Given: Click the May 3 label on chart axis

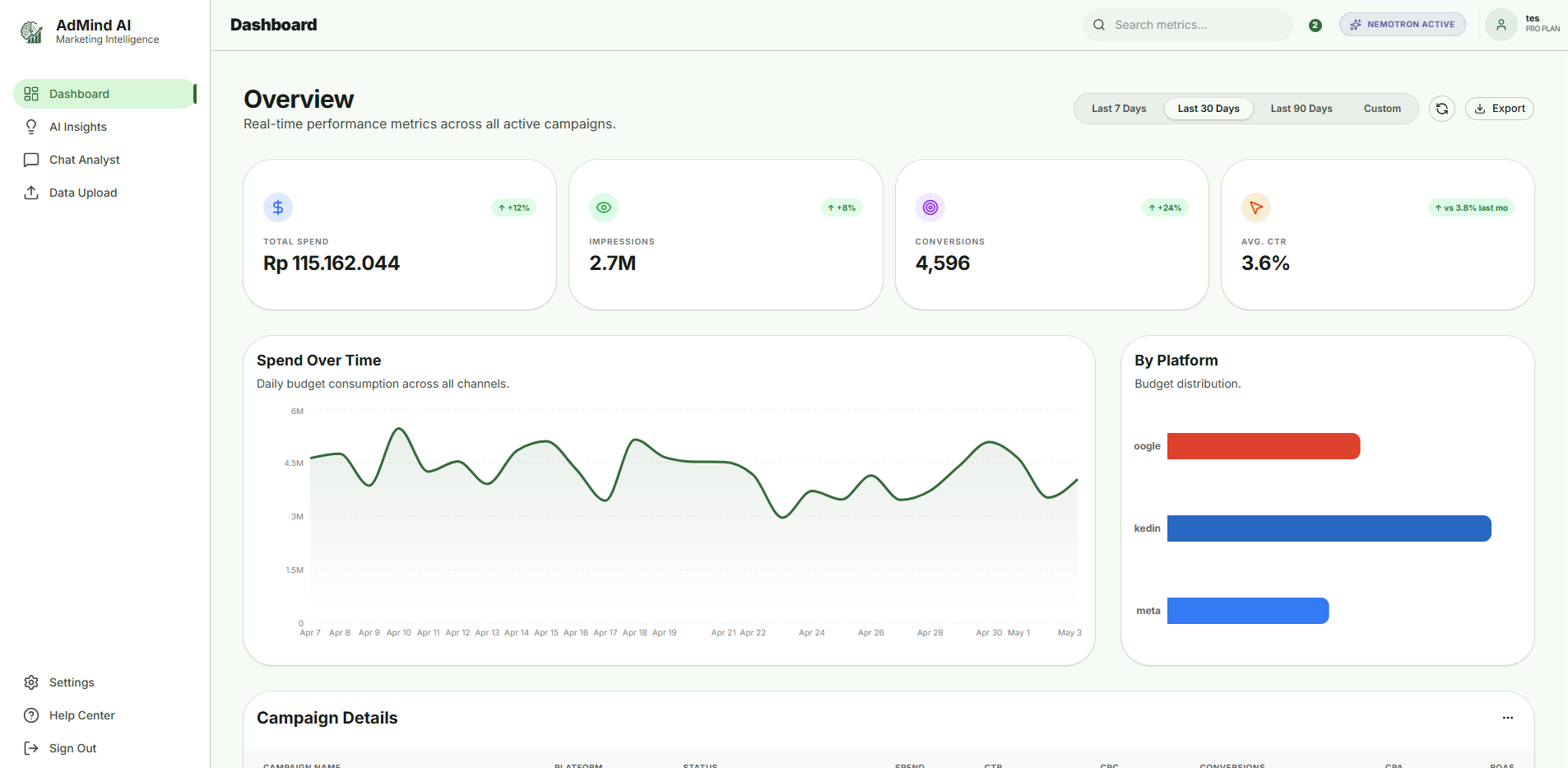Looking at the screenshot, I should click(x=1069, y=633).
